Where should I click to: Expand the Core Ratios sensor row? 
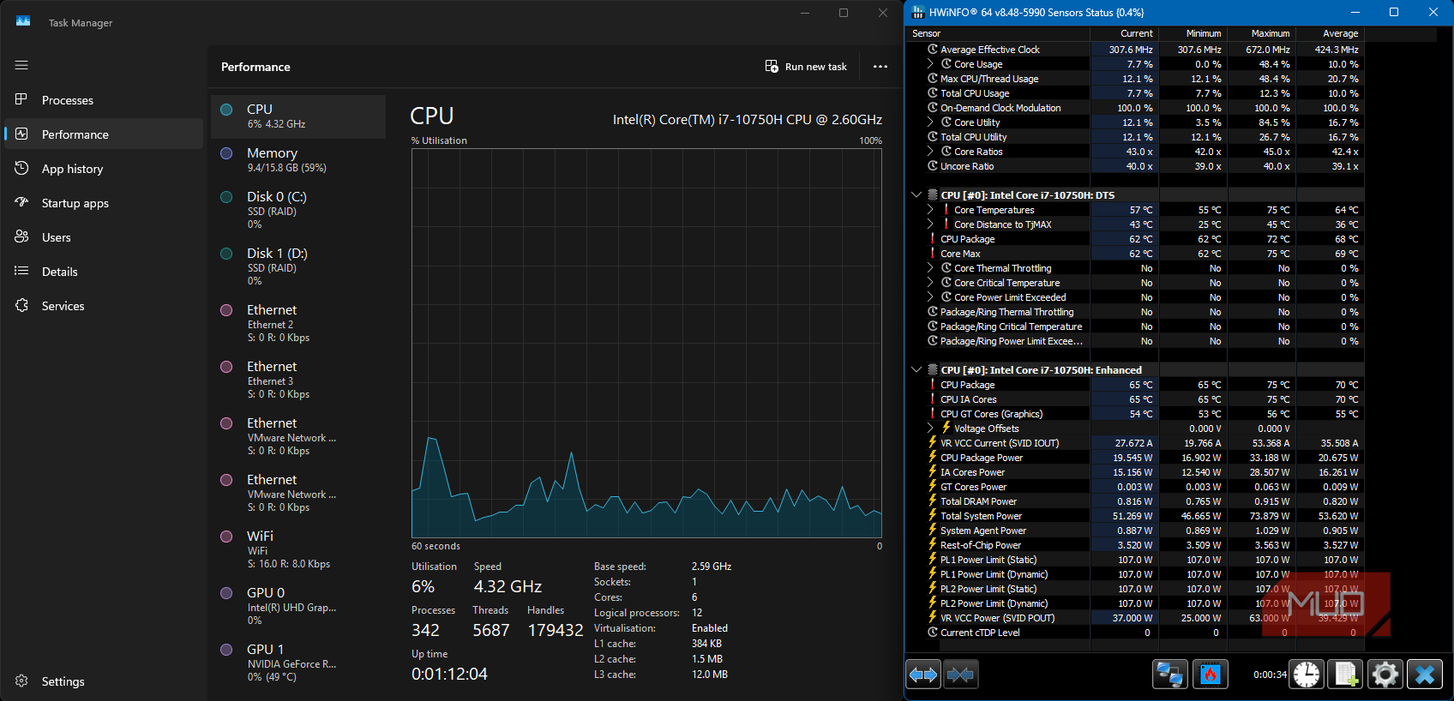pyautogui.click(x=932, y=152)
